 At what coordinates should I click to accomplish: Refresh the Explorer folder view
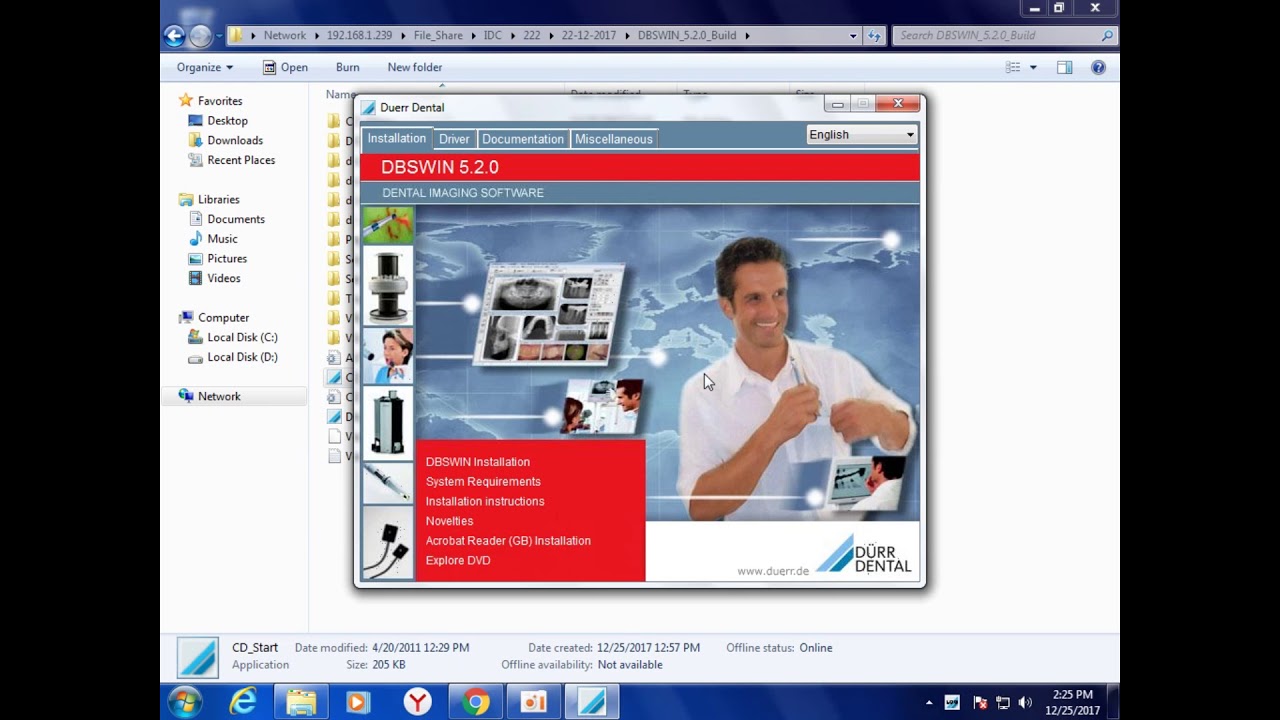(x=874, y=35)
